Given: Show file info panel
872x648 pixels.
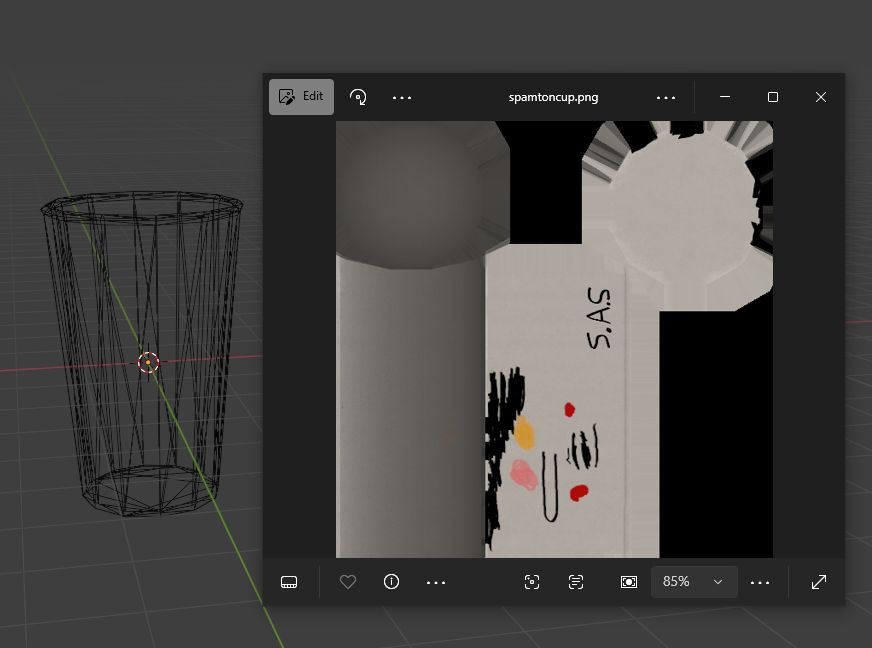Looking at the screenshot, I should pyautogui.click(x=392, y=582).
